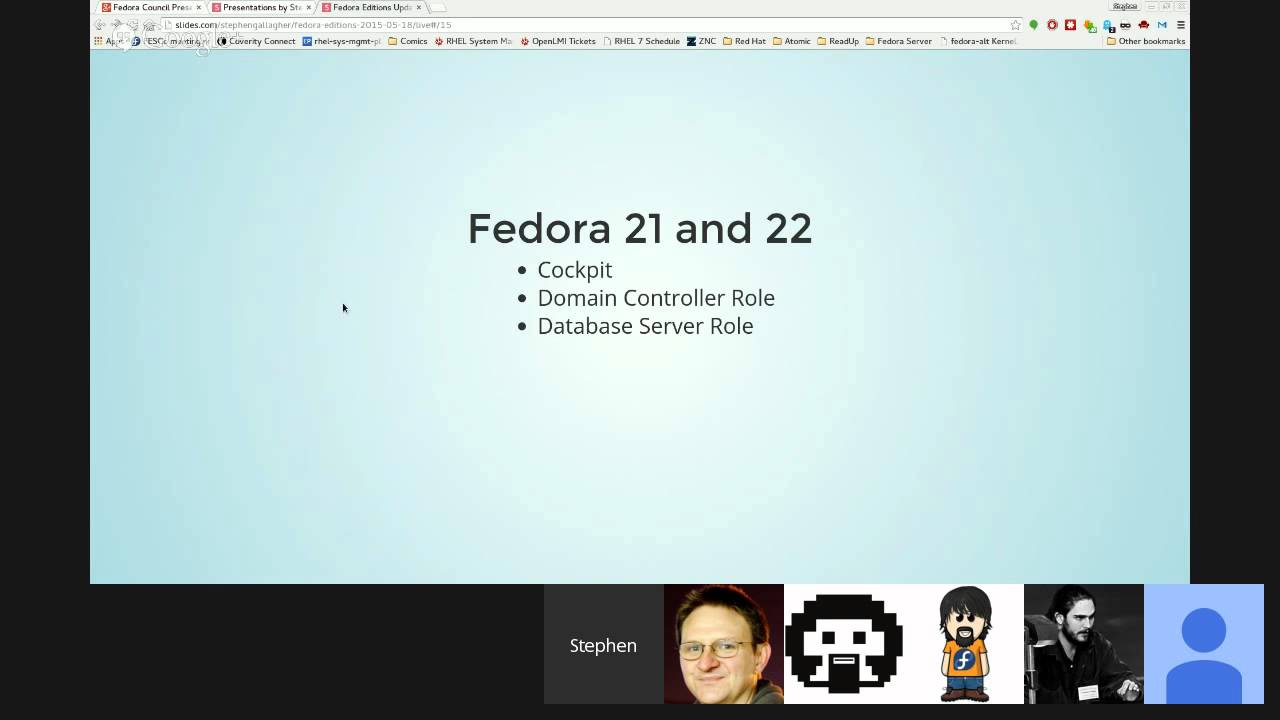Expand the Fedora Server bookmark folder
This screenshot has width=1280, height=720.
[898, 41]
